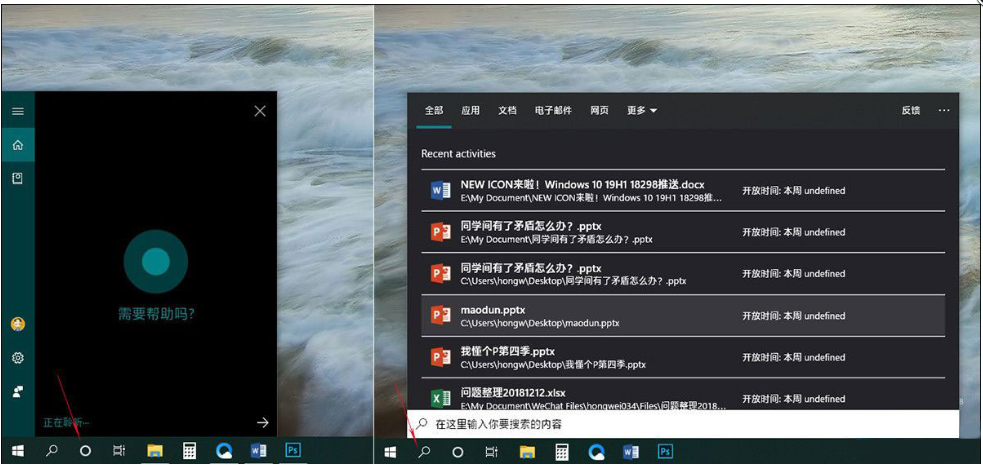Switch to the 网页 search tab

pos(599,110)
